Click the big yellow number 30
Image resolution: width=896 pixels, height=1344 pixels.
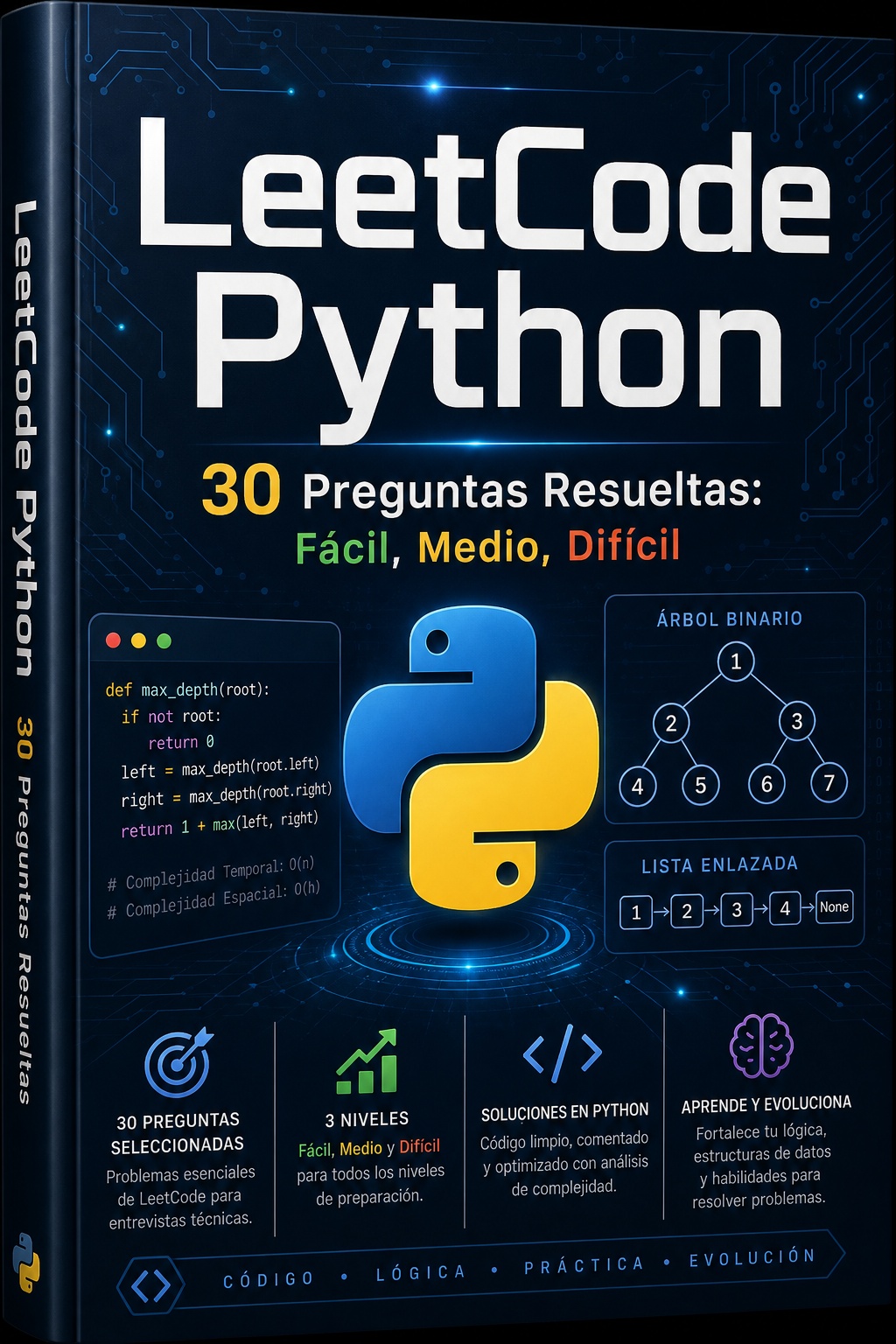[241, 490]
